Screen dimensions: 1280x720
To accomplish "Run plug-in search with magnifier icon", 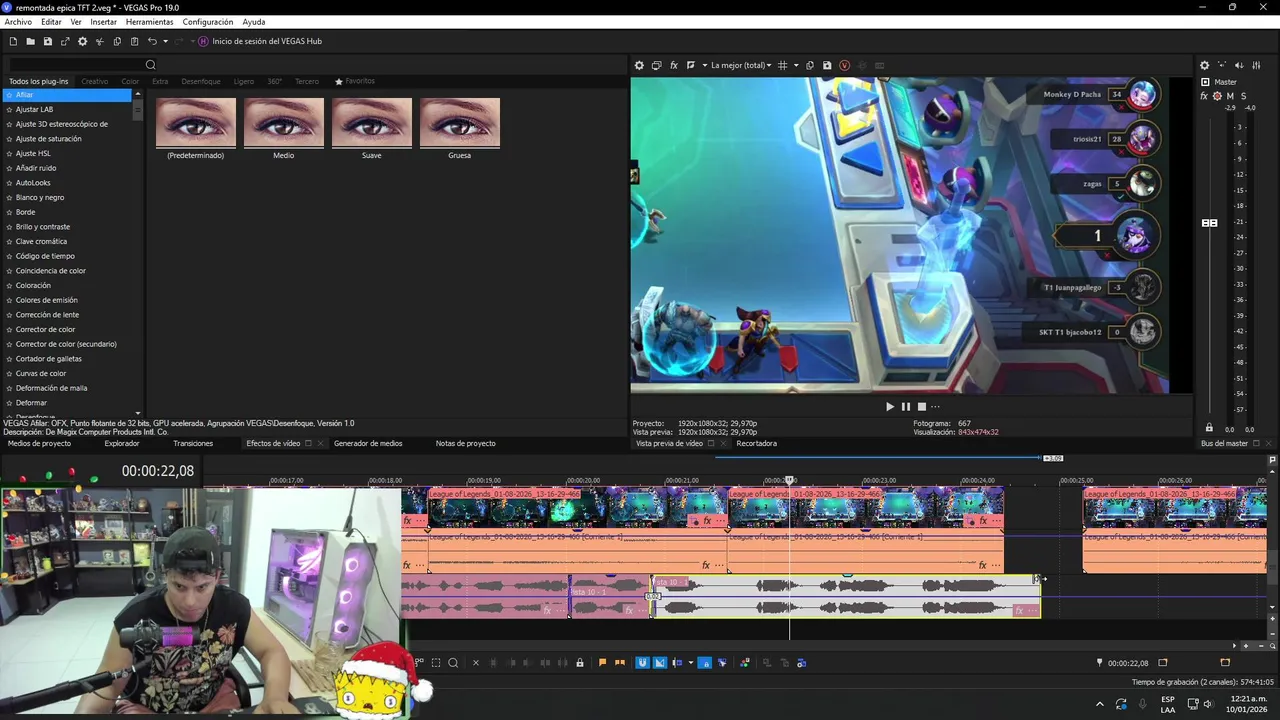I will pos(151,65).
